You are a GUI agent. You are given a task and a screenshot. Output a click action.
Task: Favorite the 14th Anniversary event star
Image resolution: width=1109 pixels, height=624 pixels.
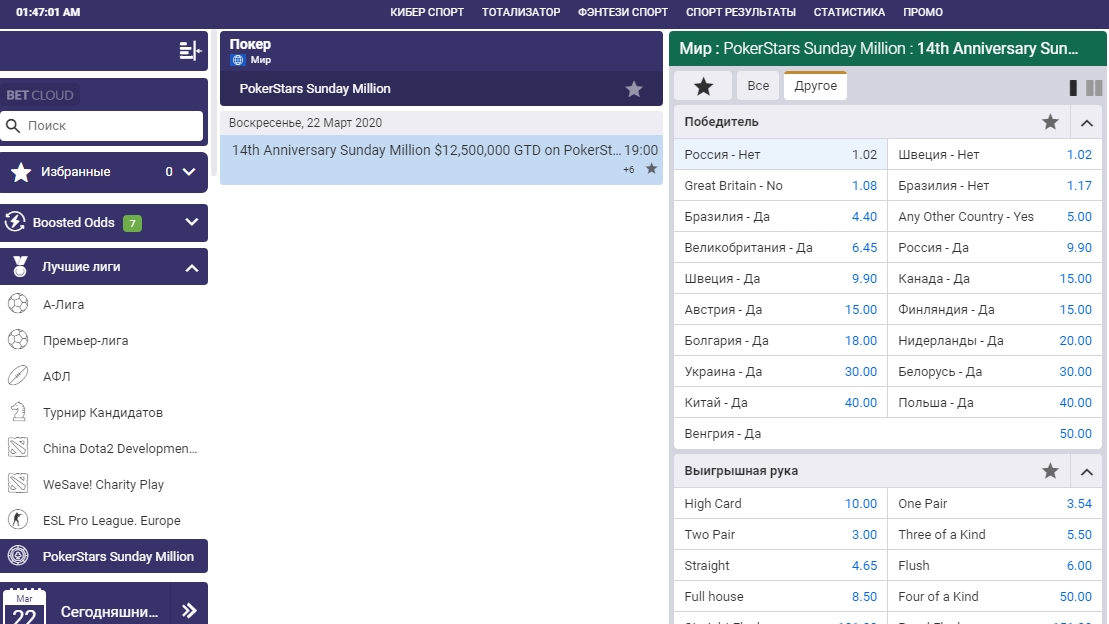coord(651,168)
